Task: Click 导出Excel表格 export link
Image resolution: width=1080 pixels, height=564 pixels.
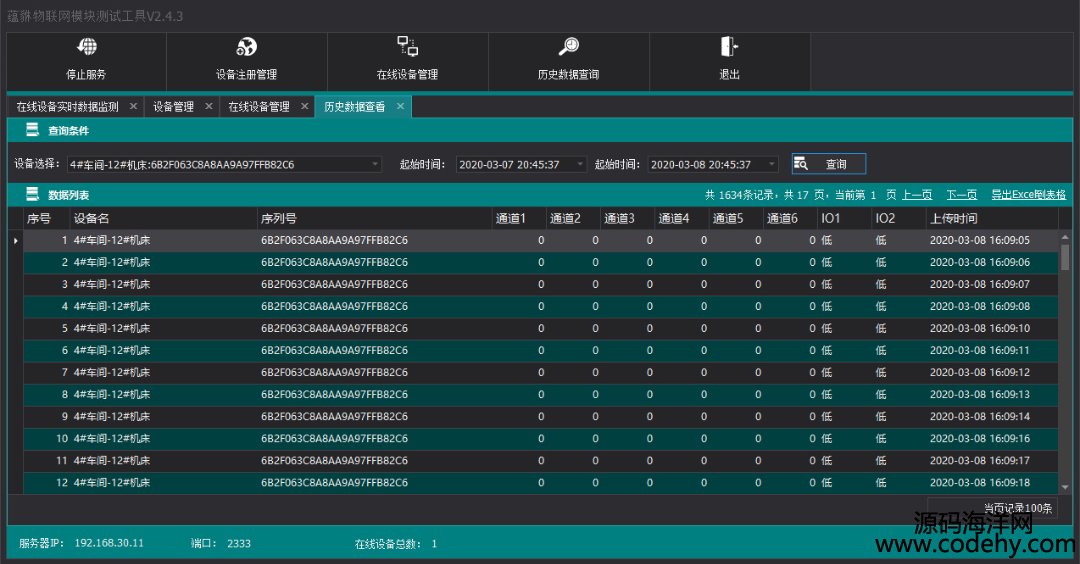Action: (1028, 195)
